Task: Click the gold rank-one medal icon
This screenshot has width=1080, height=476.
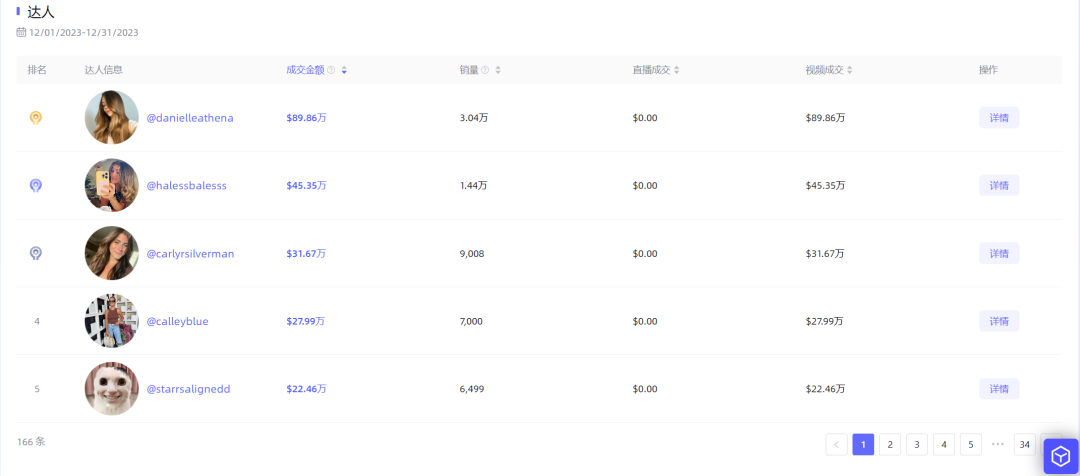Action: (x=36, y=118)
